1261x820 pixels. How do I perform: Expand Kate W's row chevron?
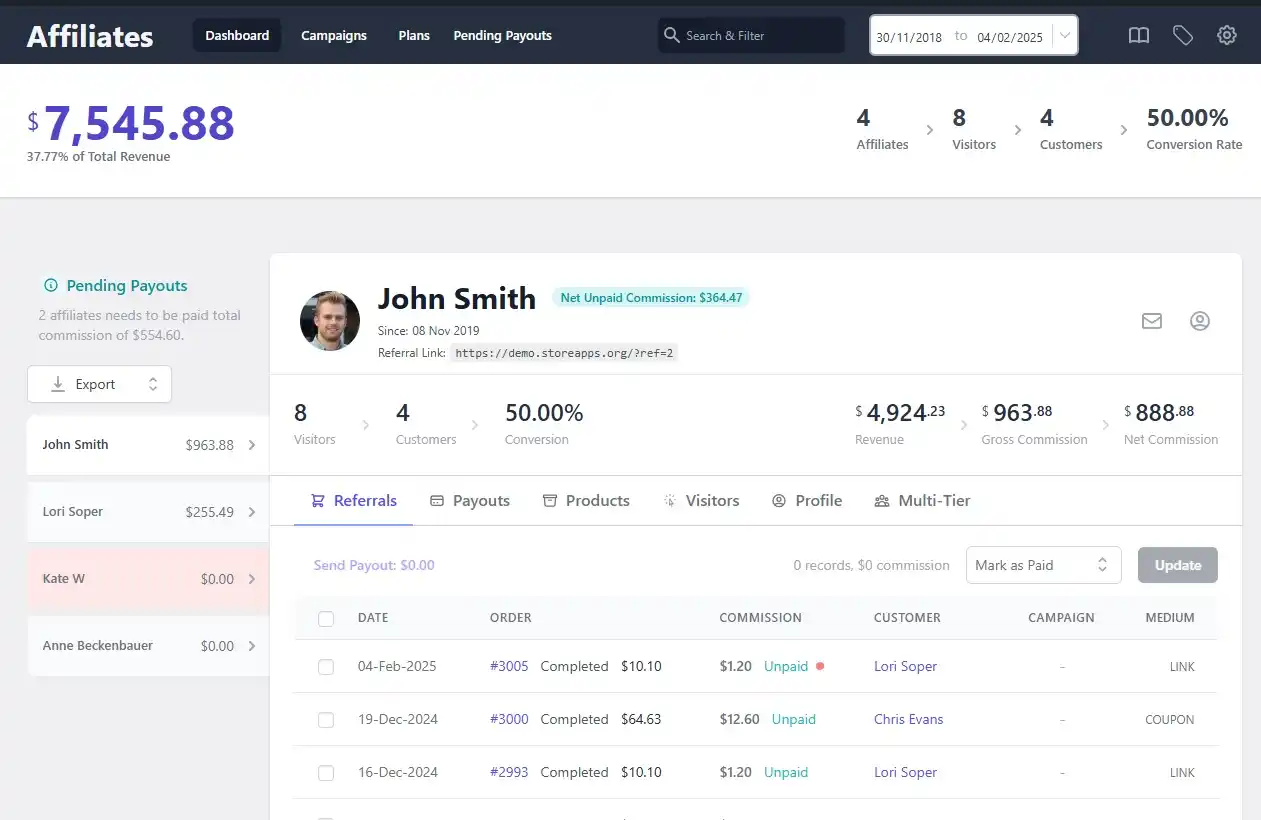(252, 579)
